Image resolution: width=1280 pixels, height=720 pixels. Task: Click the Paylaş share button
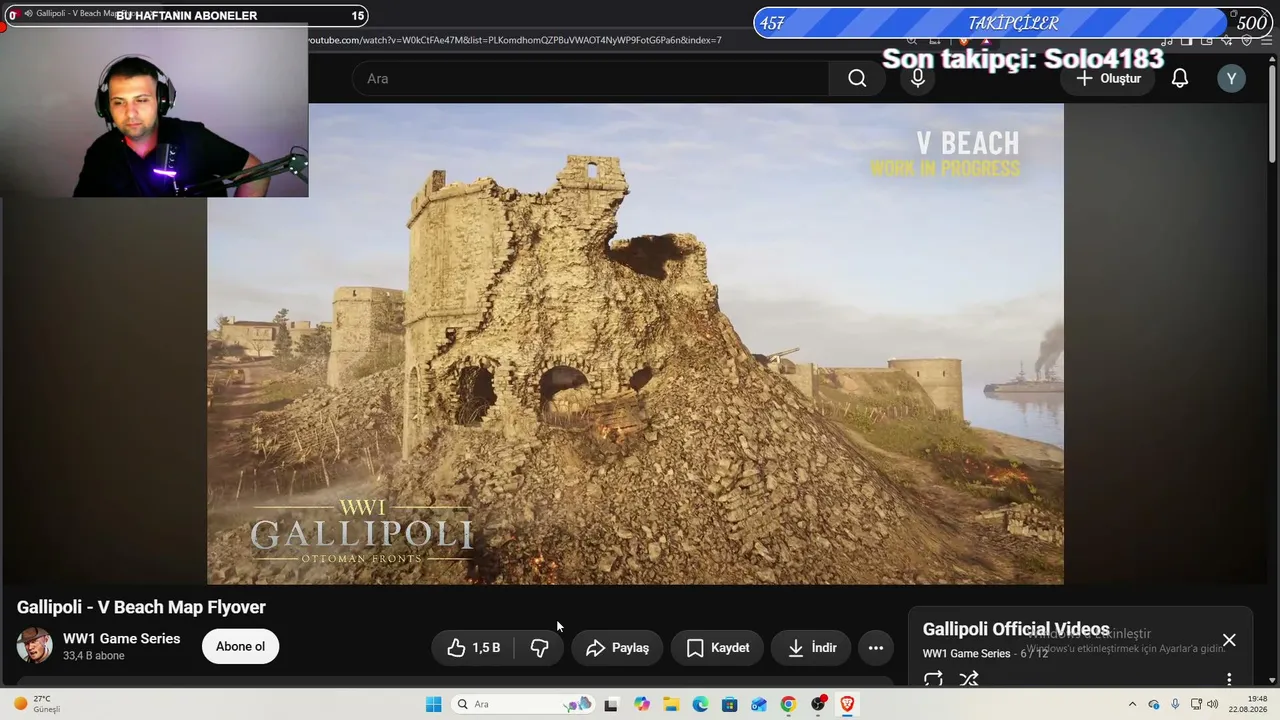click(617, 648)
